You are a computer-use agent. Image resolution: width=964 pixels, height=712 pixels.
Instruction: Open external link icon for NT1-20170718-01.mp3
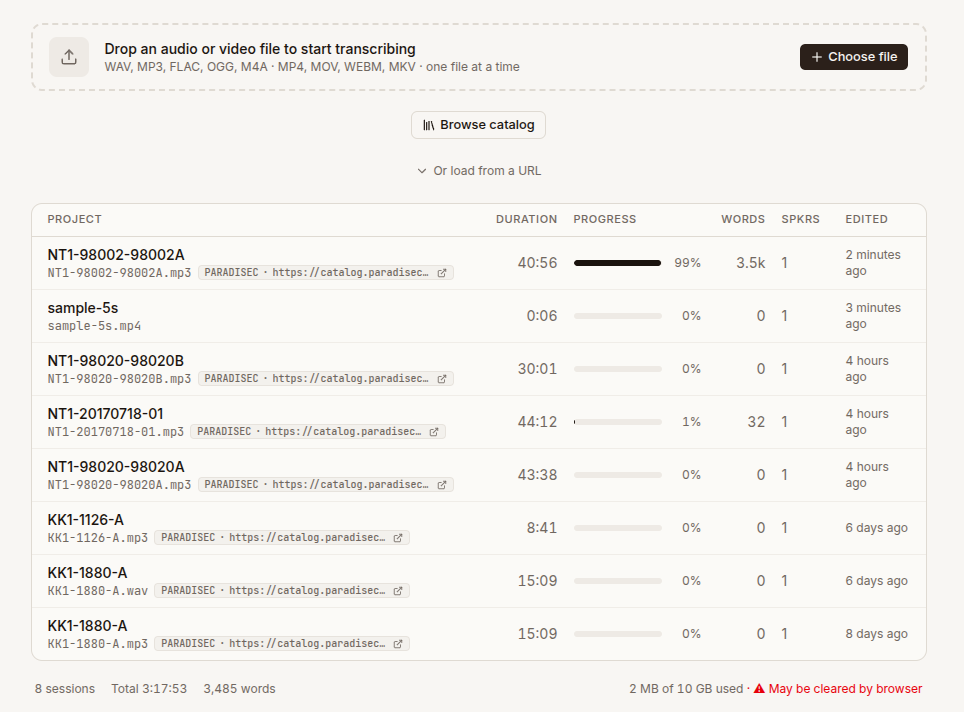pyautogui.click(x=434, y=432)
